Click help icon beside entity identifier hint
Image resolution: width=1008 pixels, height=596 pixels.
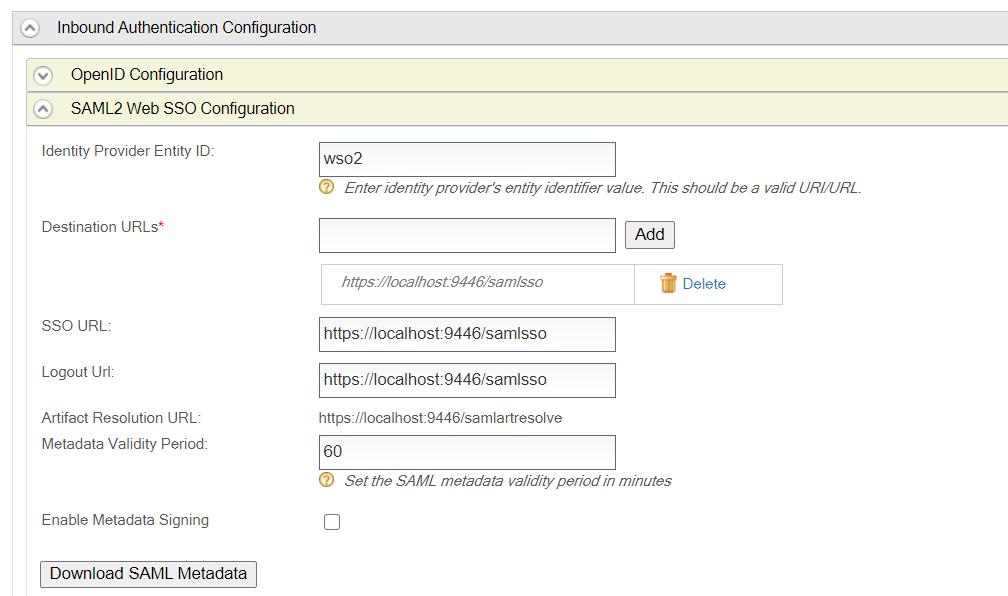click(x=326, y=187)
